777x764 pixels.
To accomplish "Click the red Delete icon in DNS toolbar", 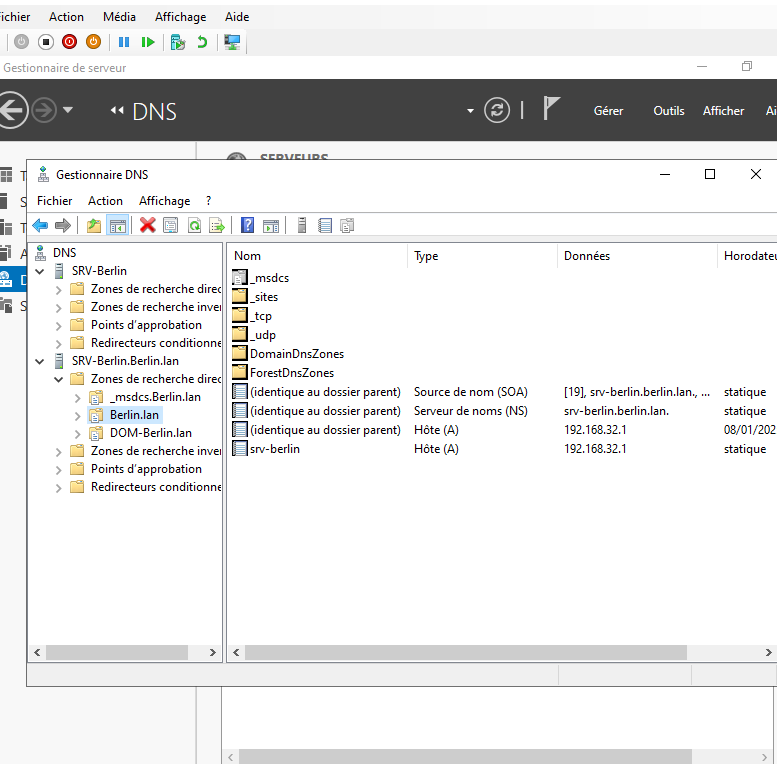I will pos(148,225).
